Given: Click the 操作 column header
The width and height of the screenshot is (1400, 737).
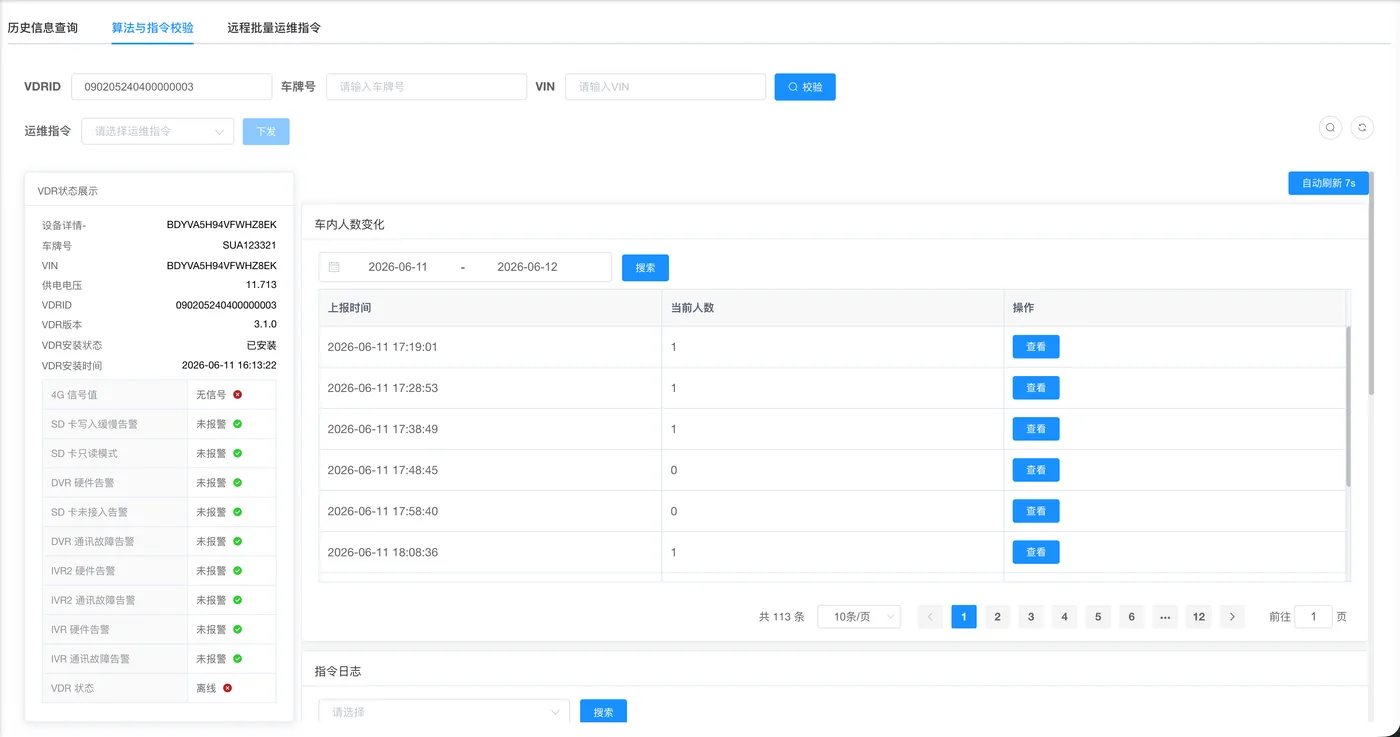Looking at the screenshot, I should tap(1175, 308).
